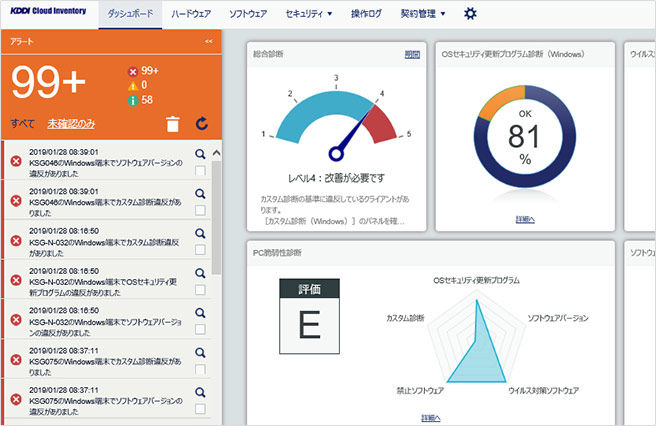Open the ハードウェア tab

[x=191, y=14]
